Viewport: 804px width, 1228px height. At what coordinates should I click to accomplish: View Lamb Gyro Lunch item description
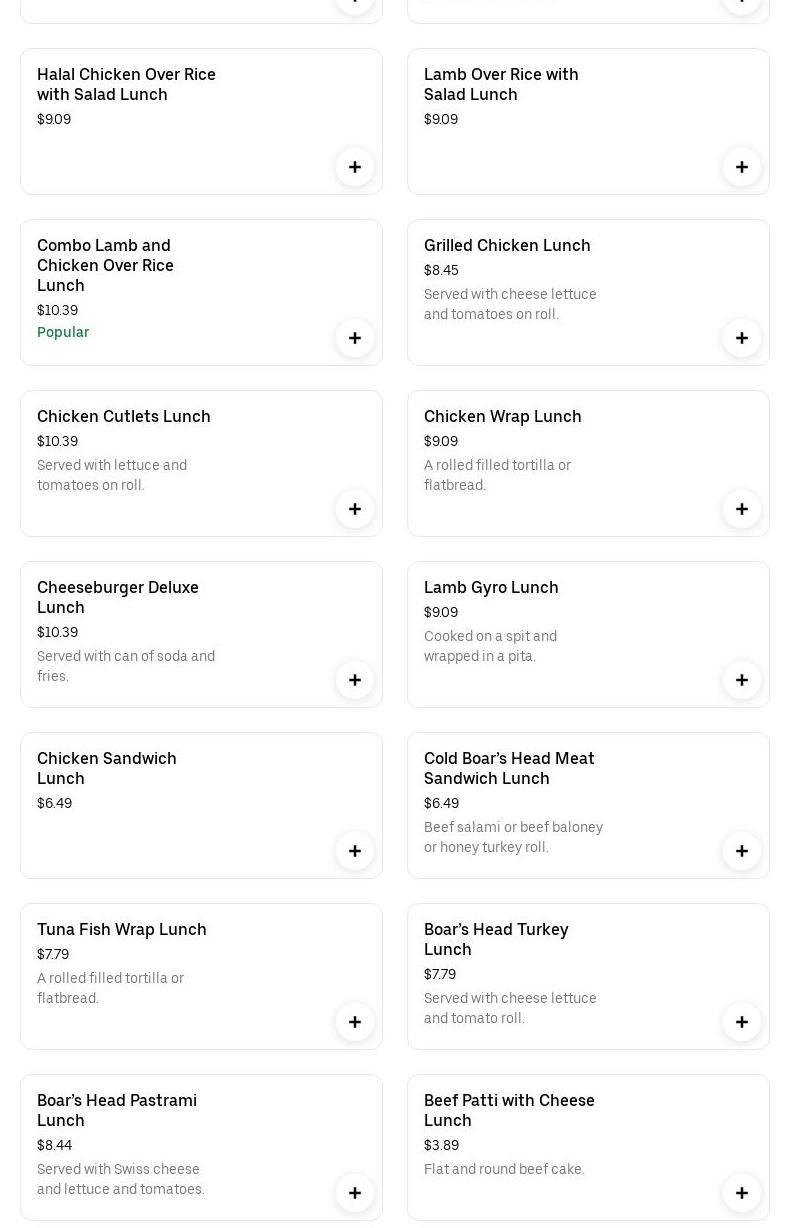pos(490,646)
